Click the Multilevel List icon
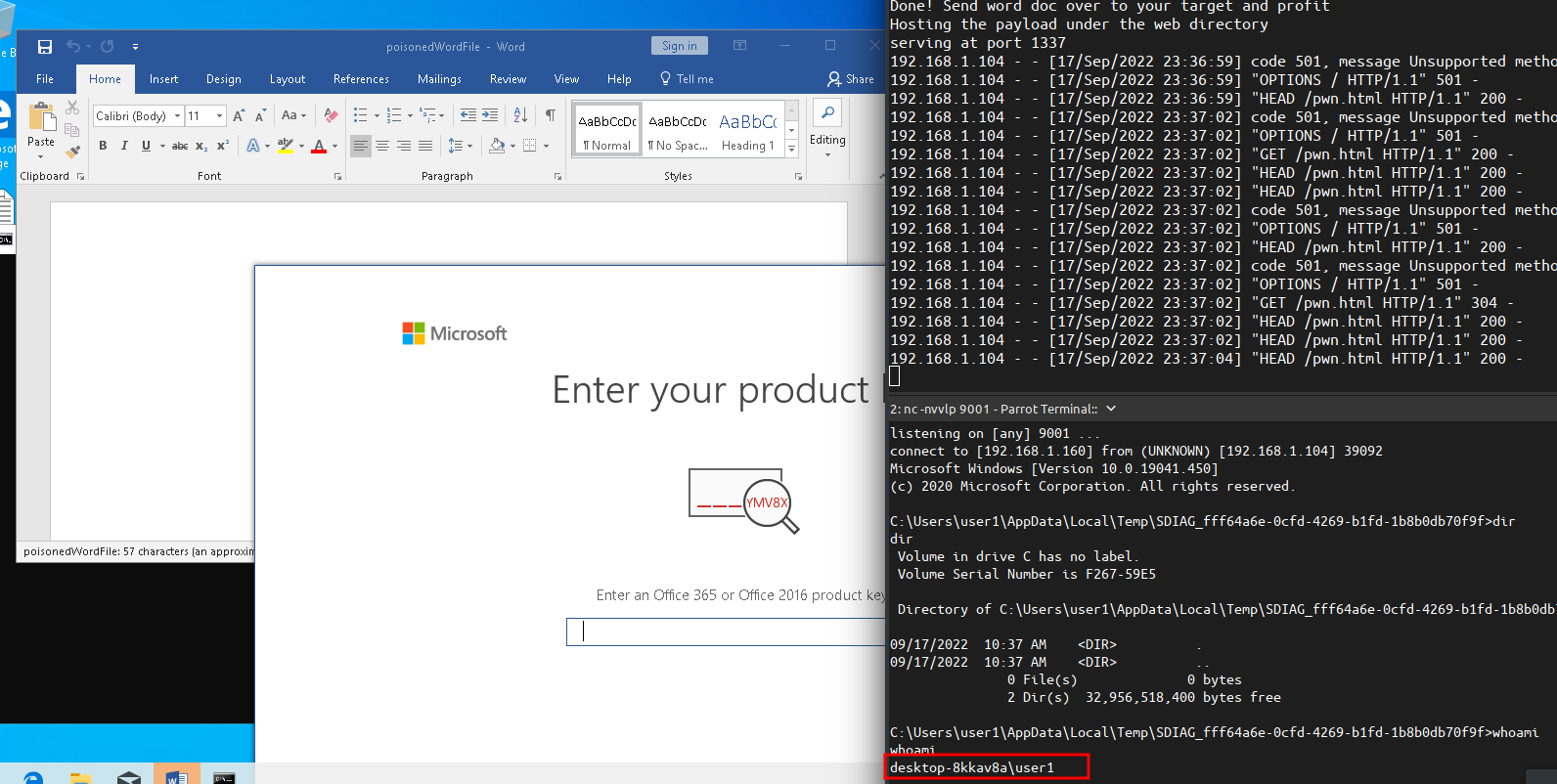 tap(427, 115)
